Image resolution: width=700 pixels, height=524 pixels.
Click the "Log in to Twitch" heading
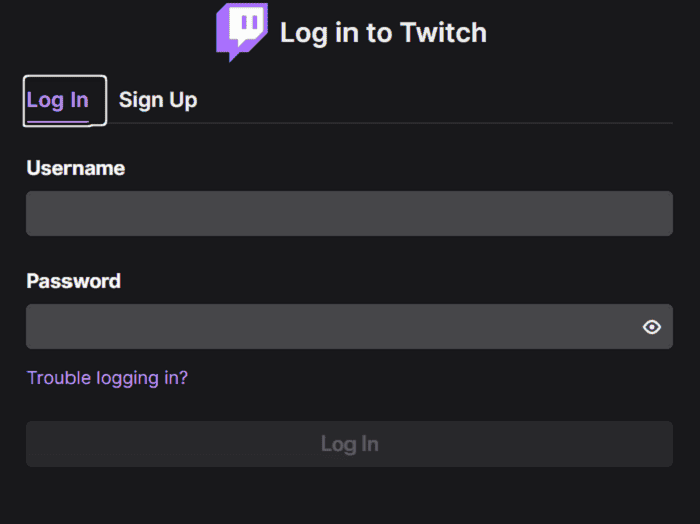tap(383, 33)
